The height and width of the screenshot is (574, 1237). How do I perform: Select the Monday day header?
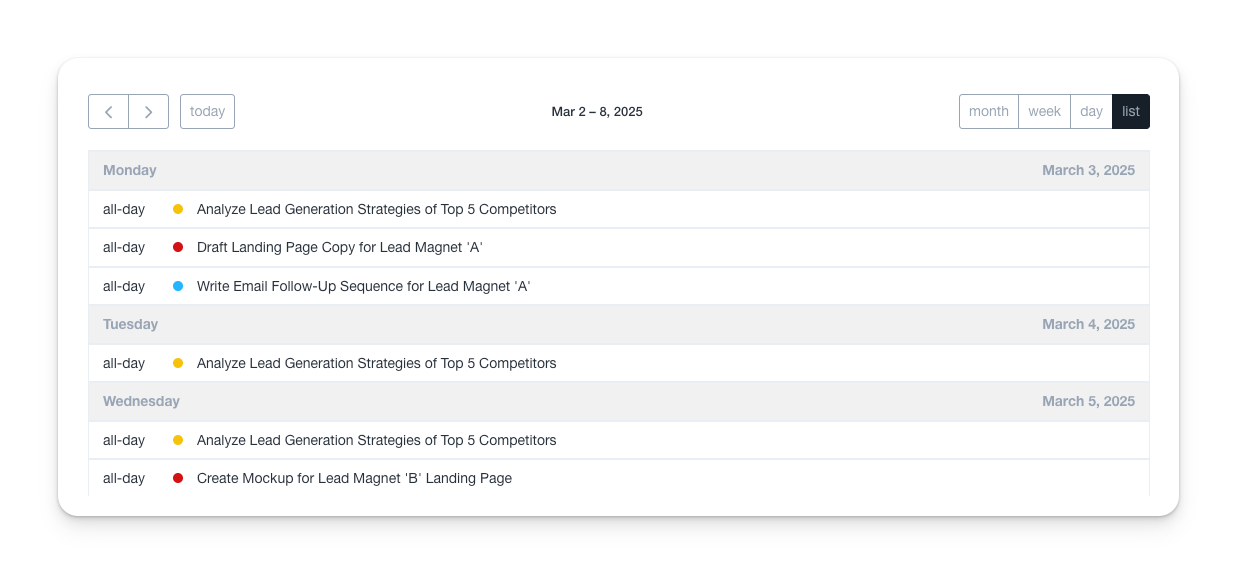tap(130, 170)
